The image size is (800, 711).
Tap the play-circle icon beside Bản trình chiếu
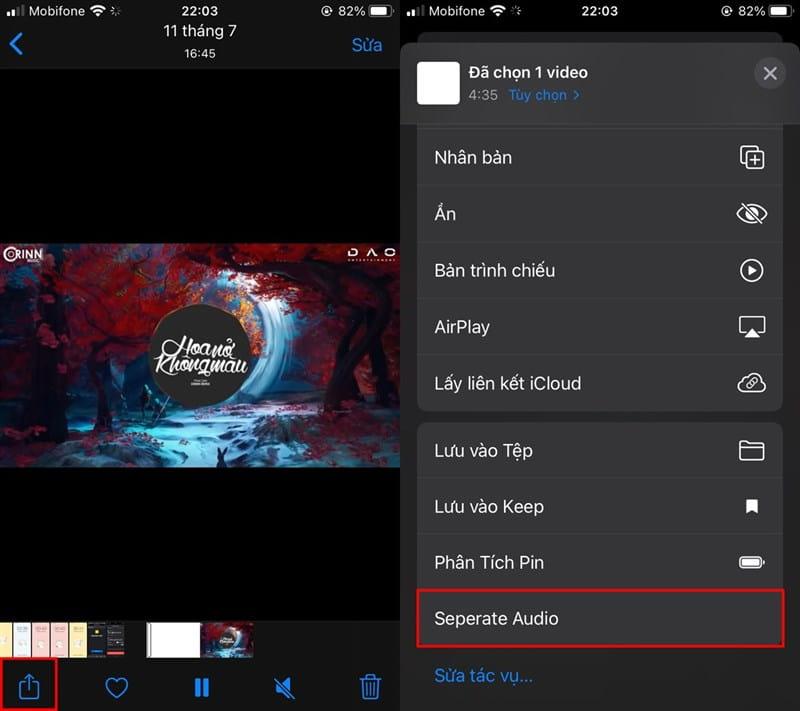[751, 270]
